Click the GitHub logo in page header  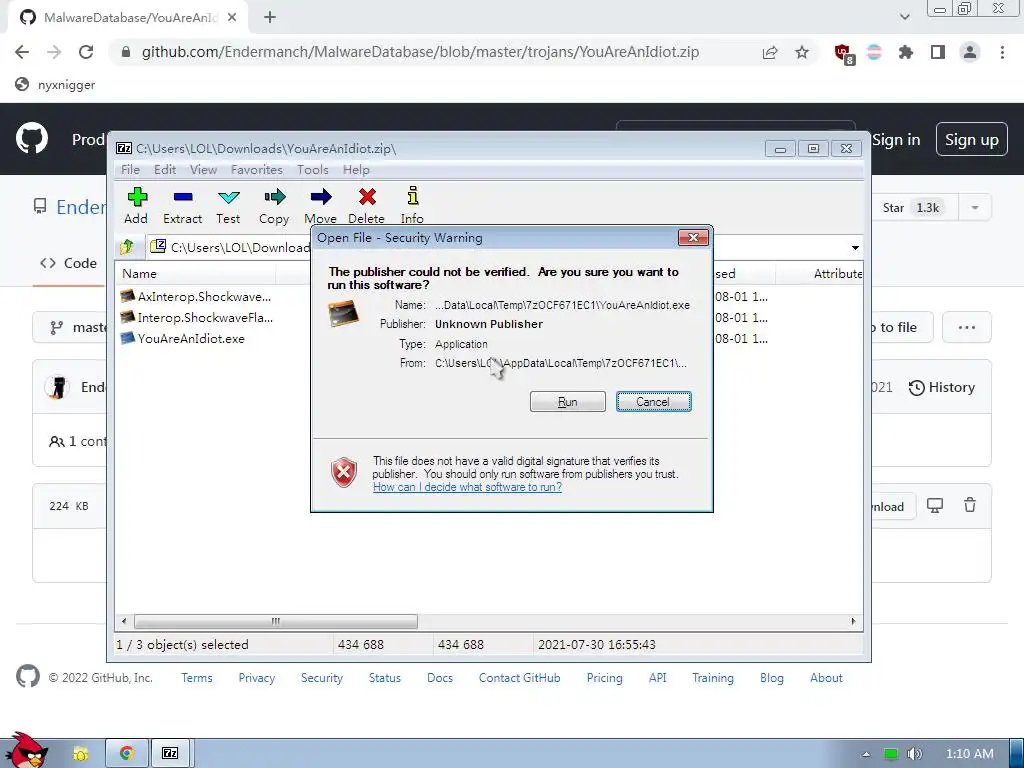coord(32,138)
